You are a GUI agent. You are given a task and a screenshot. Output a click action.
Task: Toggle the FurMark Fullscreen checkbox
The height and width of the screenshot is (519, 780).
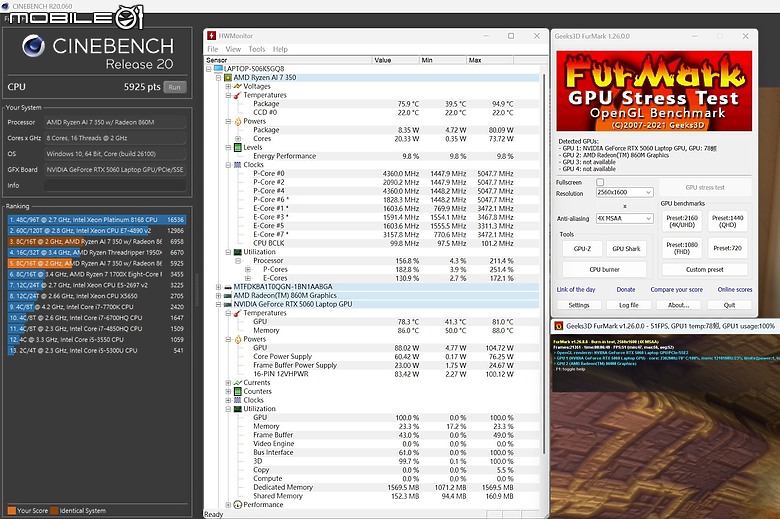pyautogui.click(x=600, y=182)
